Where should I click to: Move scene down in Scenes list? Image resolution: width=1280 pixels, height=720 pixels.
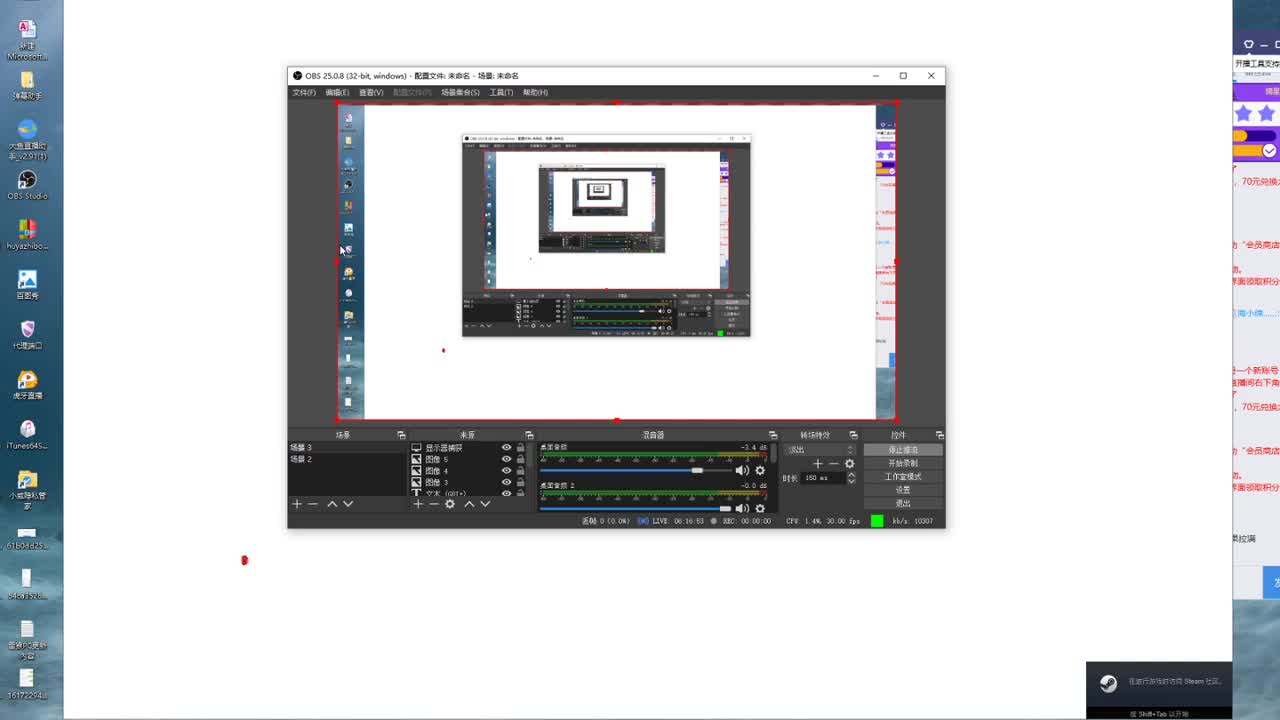coord(348,504)
